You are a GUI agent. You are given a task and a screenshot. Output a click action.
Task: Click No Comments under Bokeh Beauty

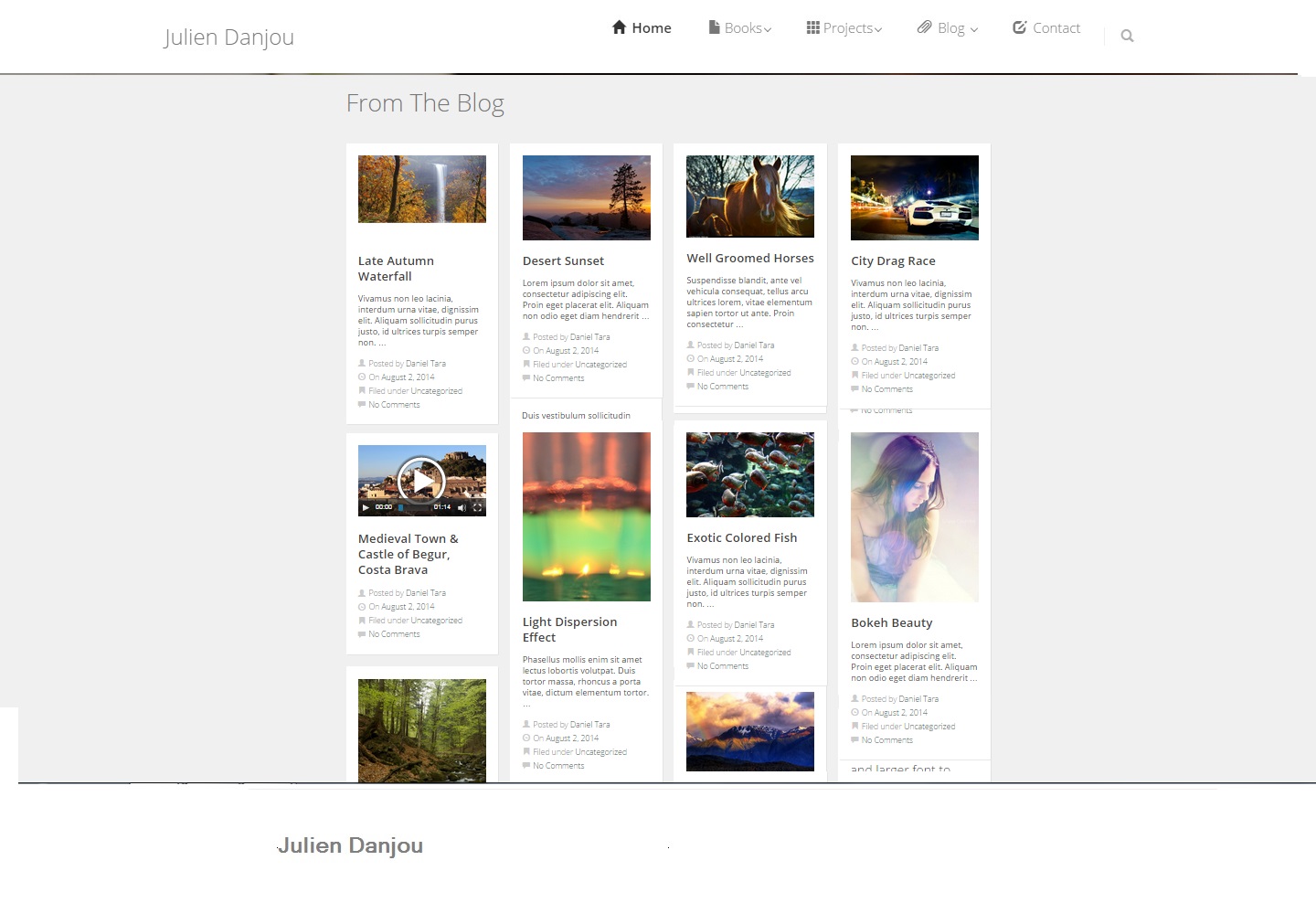click(x=887, y=740)
